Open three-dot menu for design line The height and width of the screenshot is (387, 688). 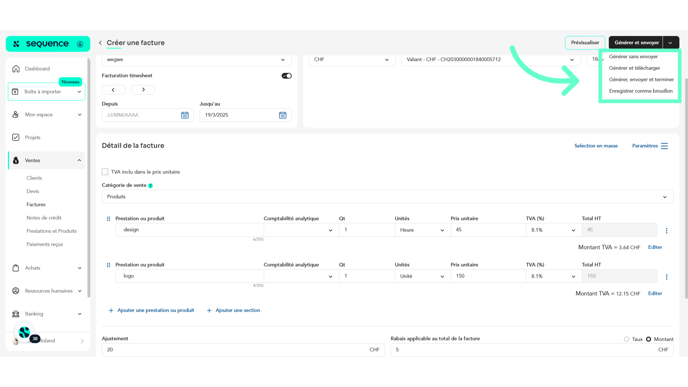click(666, 230)
